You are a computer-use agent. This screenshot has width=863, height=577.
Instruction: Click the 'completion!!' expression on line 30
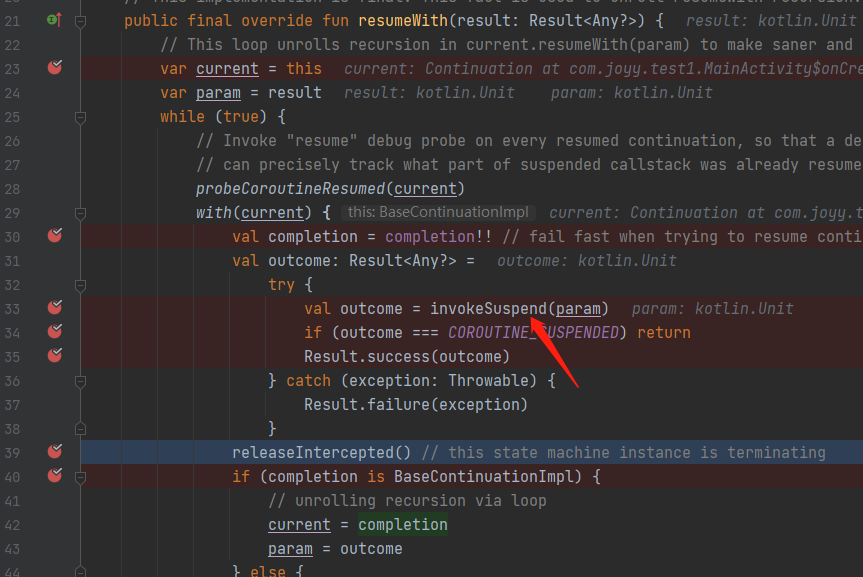click(x=439, y=237)
